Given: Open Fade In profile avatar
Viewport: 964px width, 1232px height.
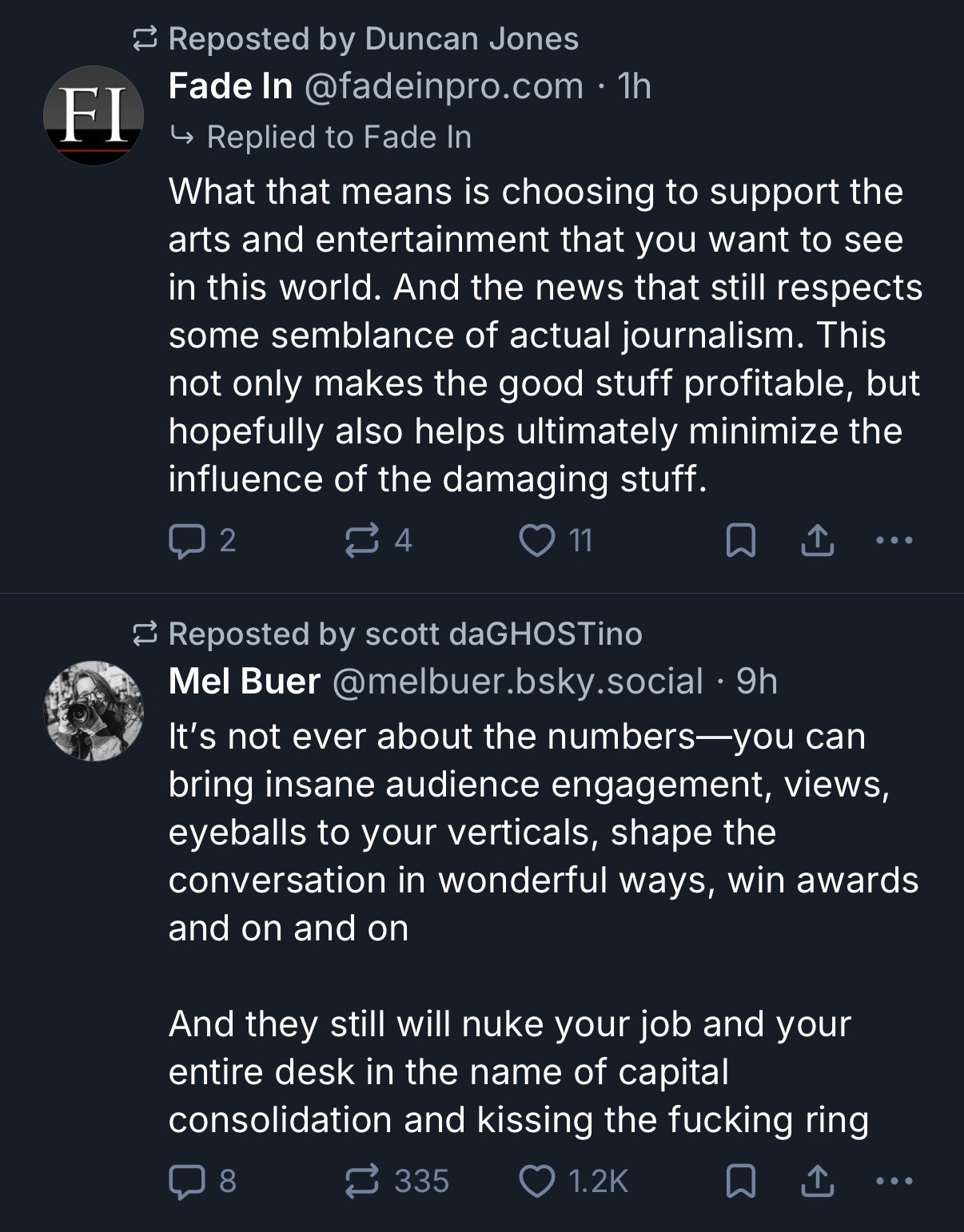Looking at the screenshot, I should pyautogui.click(x=94, y=115).
